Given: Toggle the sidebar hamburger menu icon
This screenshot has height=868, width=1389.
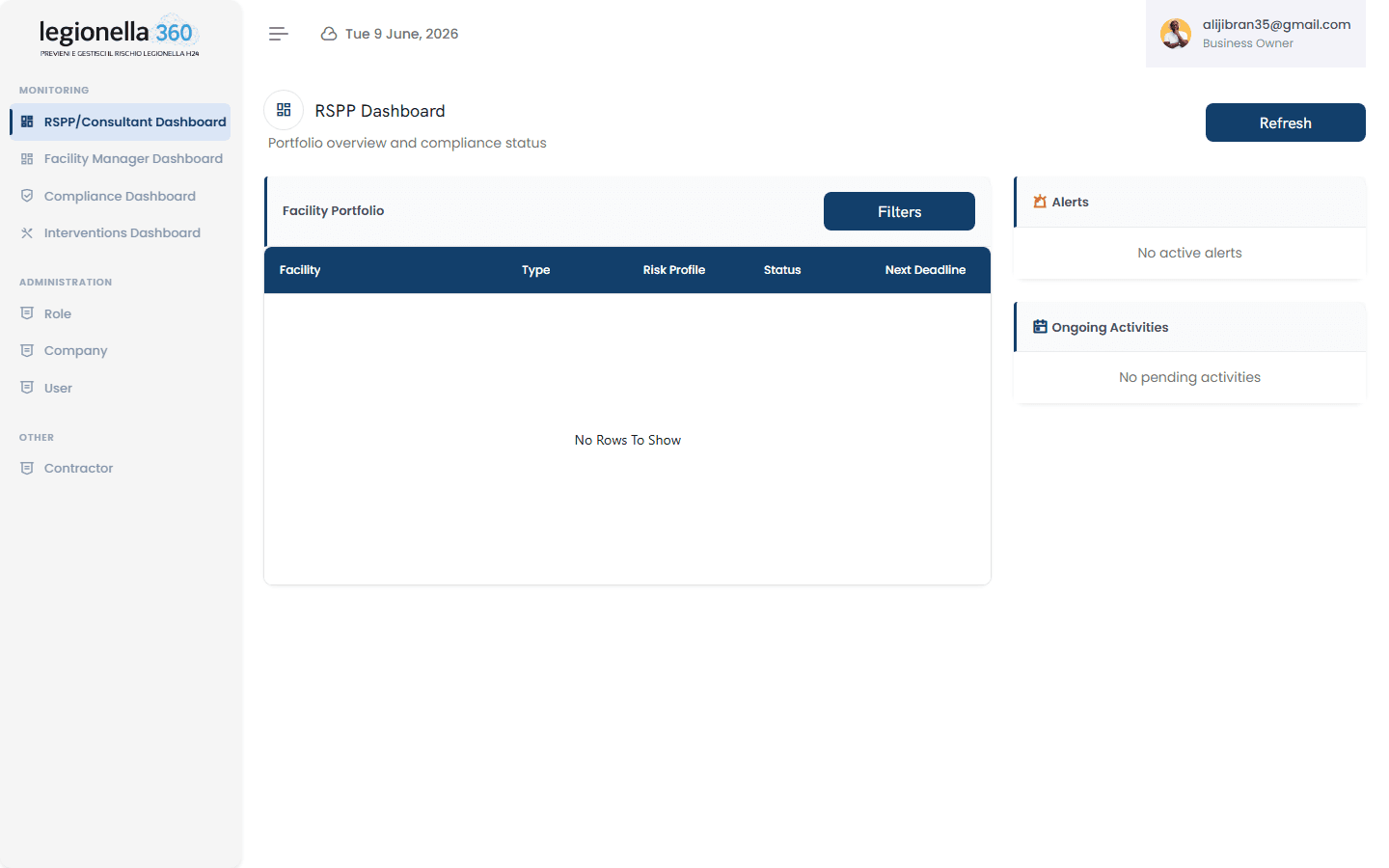Looking at the screenshot, I should [x=279, y=34].
